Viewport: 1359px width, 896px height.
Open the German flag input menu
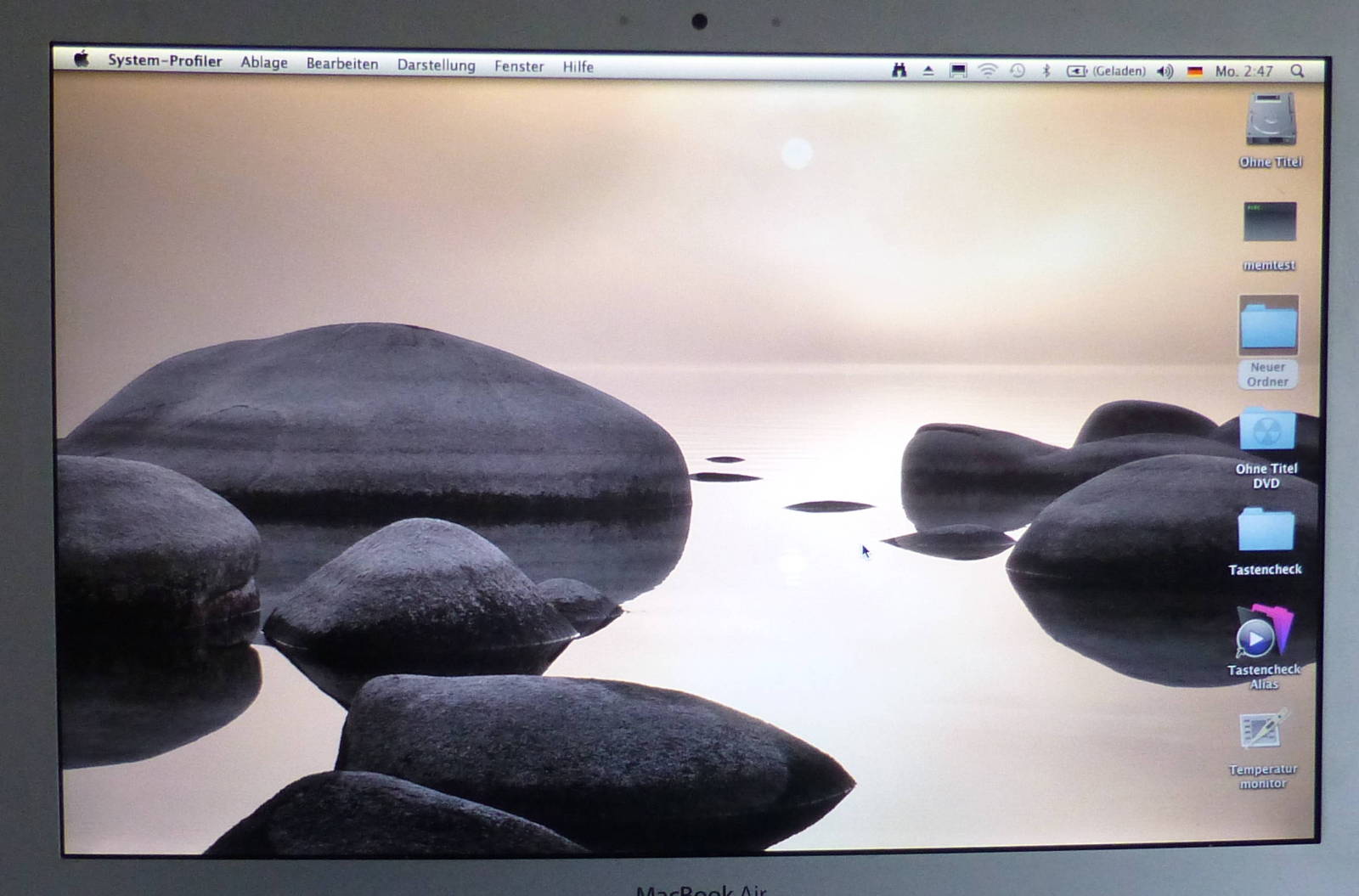point(1195,71)
